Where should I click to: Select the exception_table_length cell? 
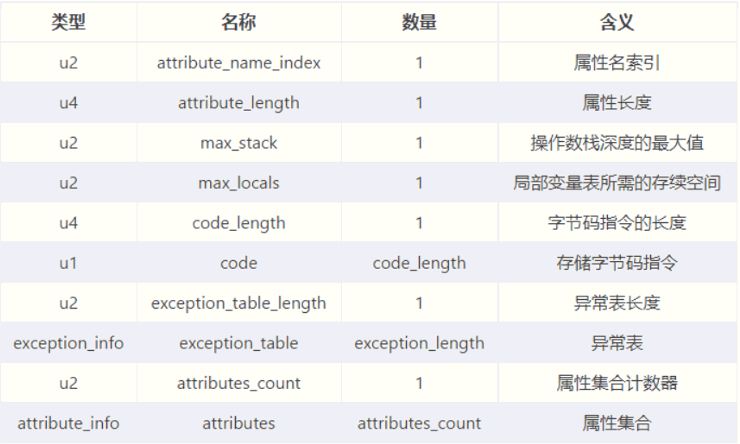(x=239, y=303)
